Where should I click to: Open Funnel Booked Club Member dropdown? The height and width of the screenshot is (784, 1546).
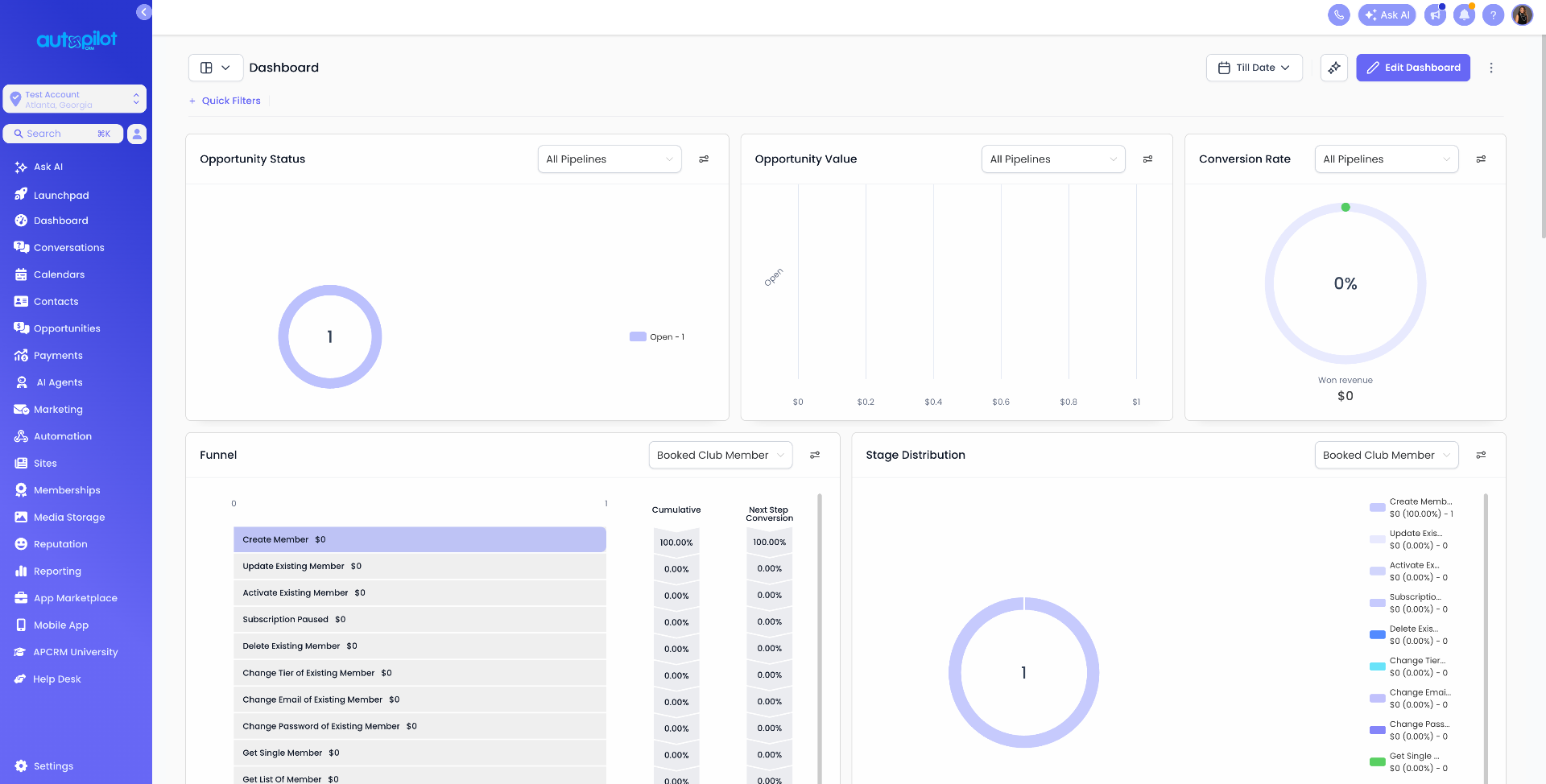tap(721, 455)
